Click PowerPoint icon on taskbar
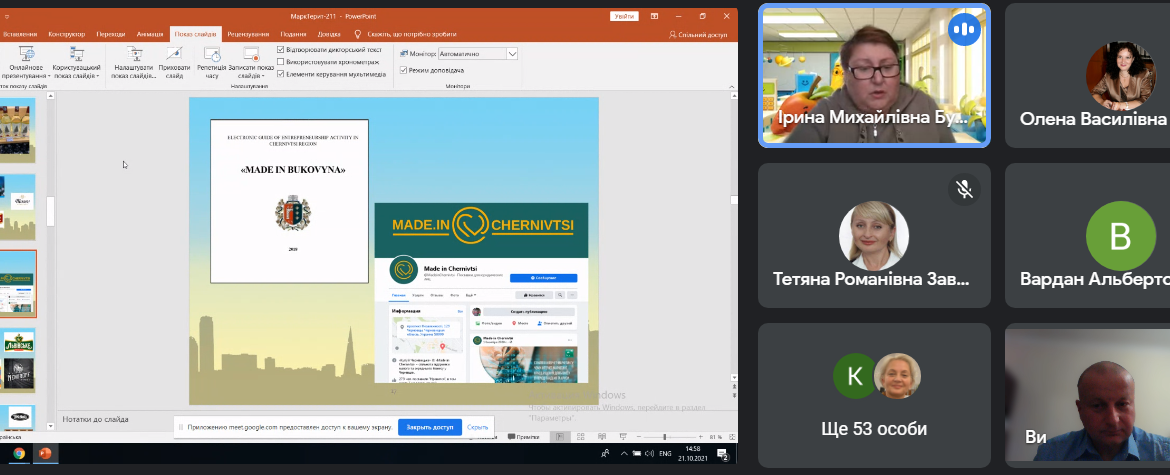This screenshot has height=475, width=1170. [x=45, y=453]
